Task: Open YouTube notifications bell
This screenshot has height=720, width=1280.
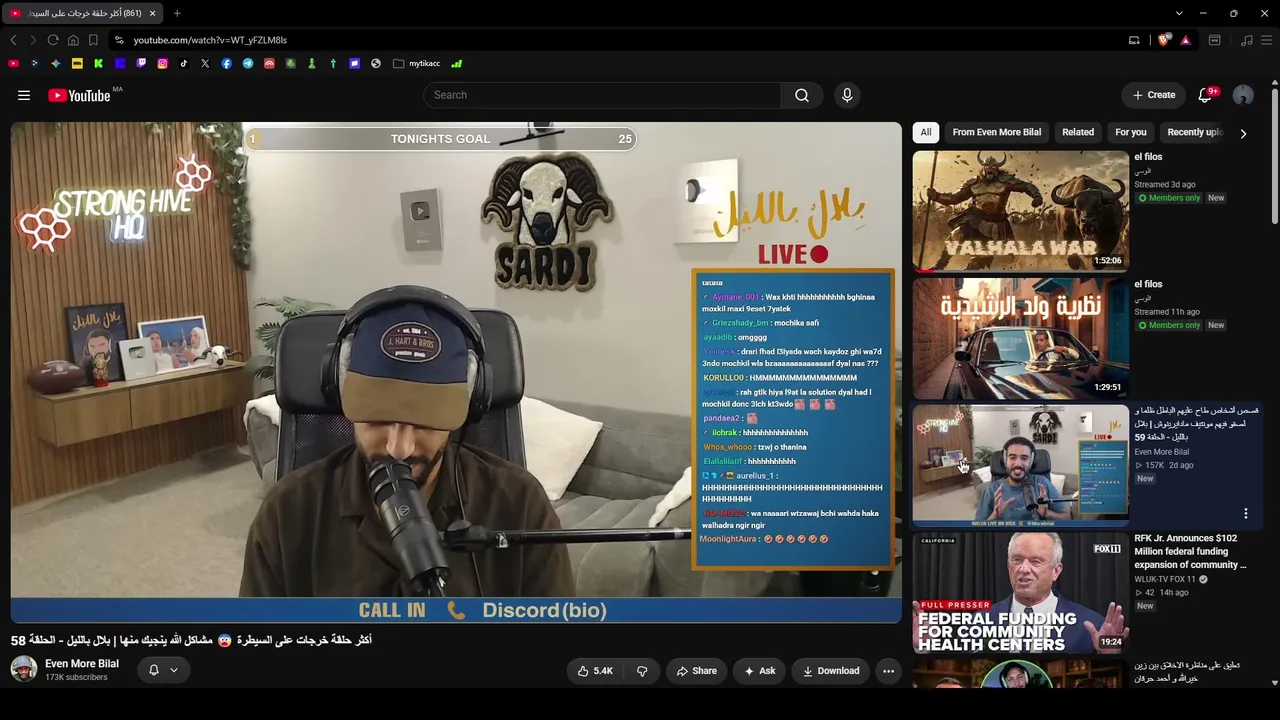Action: (x=1205, y=95)
